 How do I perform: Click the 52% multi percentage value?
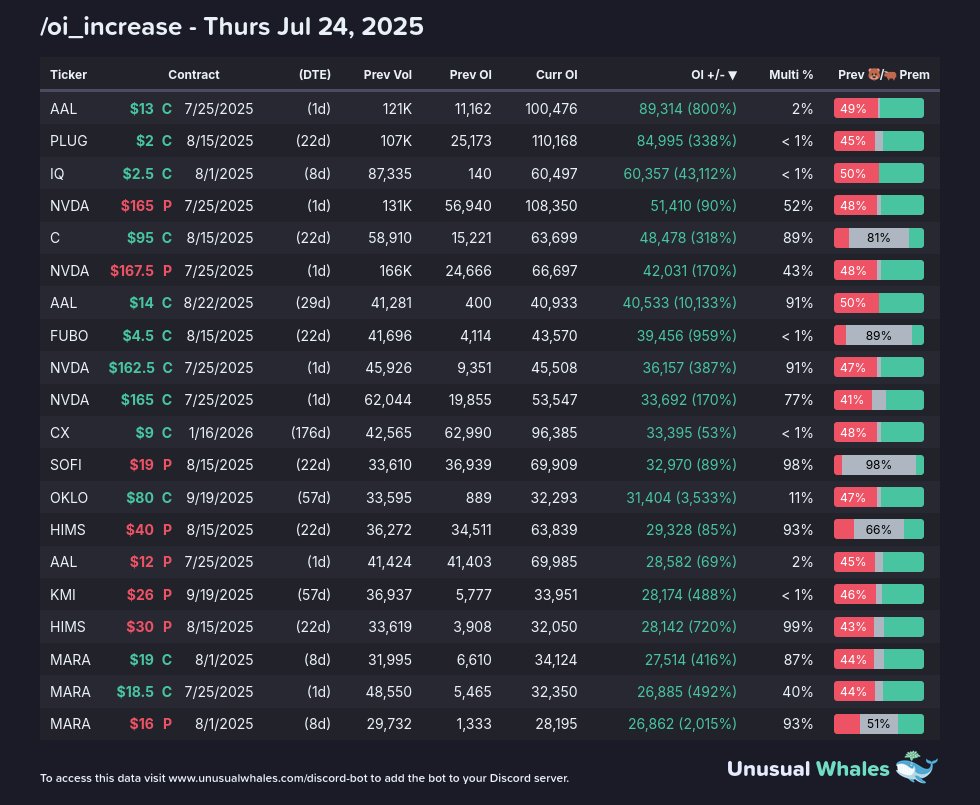pos(798,206)
